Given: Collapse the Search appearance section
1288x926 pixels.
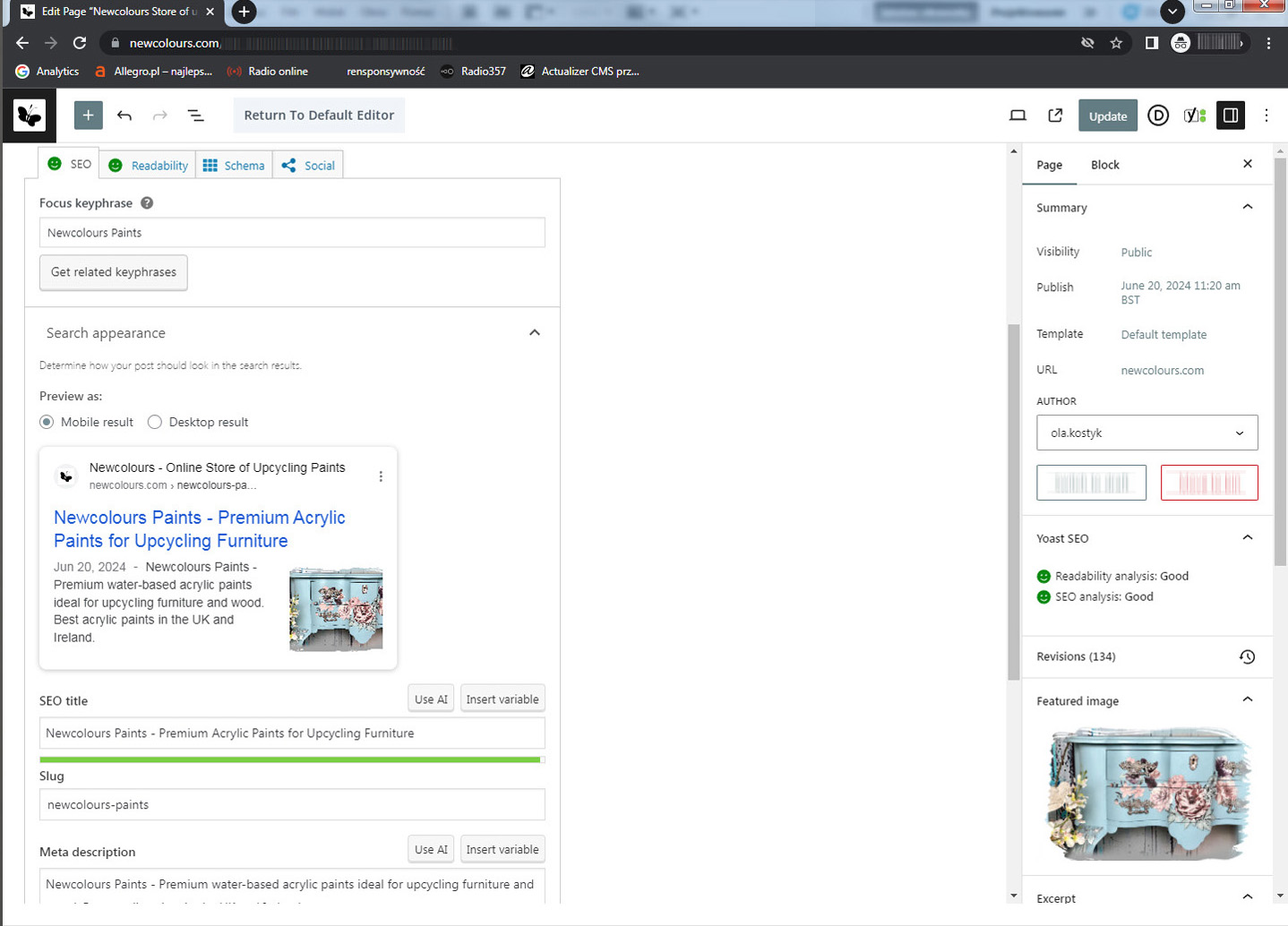Looking at the screenshot, I should (x=535, y=333).
